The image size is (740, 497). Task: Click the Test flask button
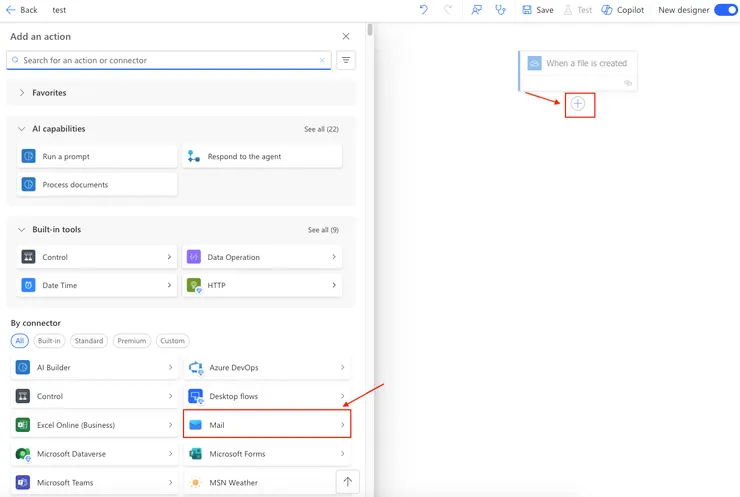tap(578, 10)
